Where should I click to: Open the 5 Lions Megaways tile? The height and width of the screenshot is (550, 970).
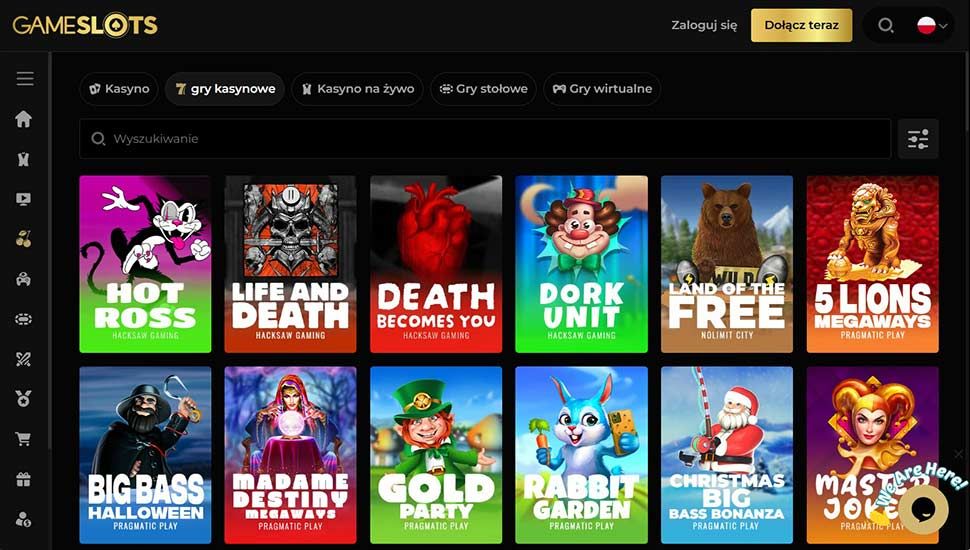(872, 264)
